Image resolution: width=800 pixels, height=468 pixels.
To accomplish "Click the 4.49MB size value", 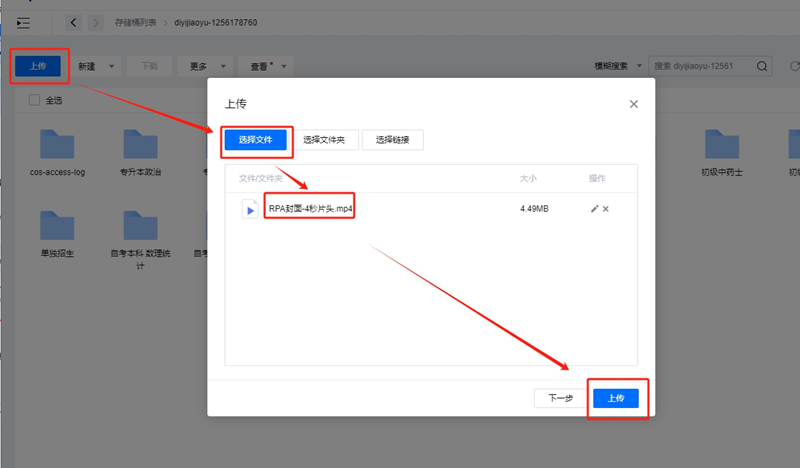I will [534, 209].
